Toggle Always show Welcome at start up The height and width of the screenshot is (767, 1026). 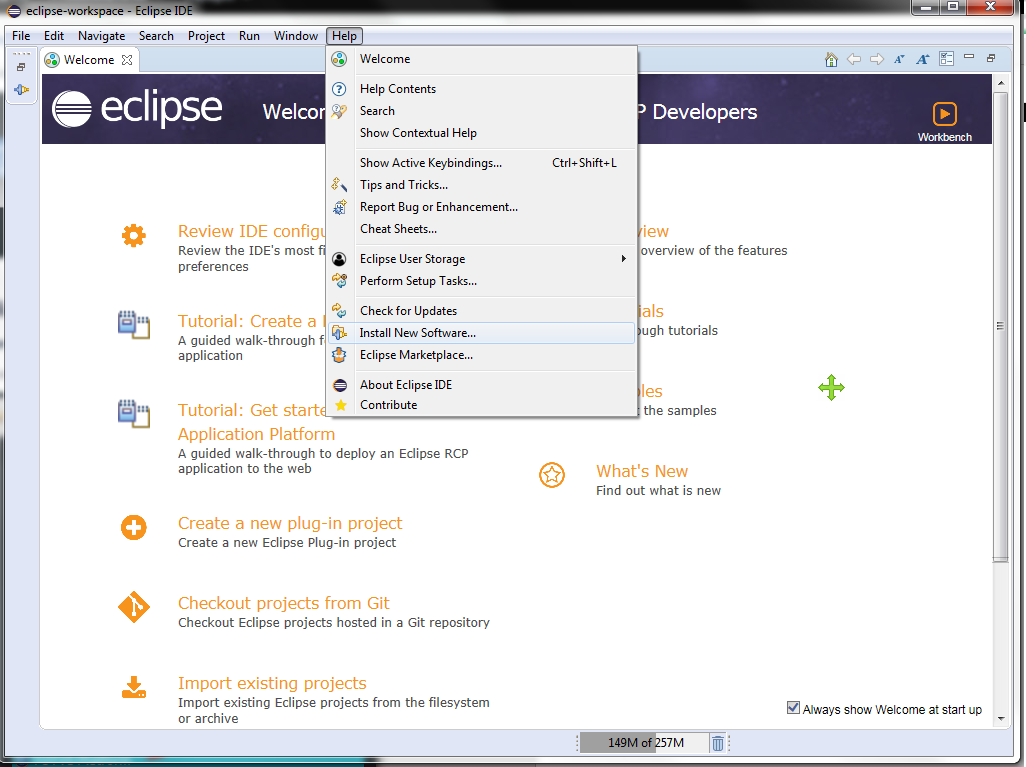(792, 708)
